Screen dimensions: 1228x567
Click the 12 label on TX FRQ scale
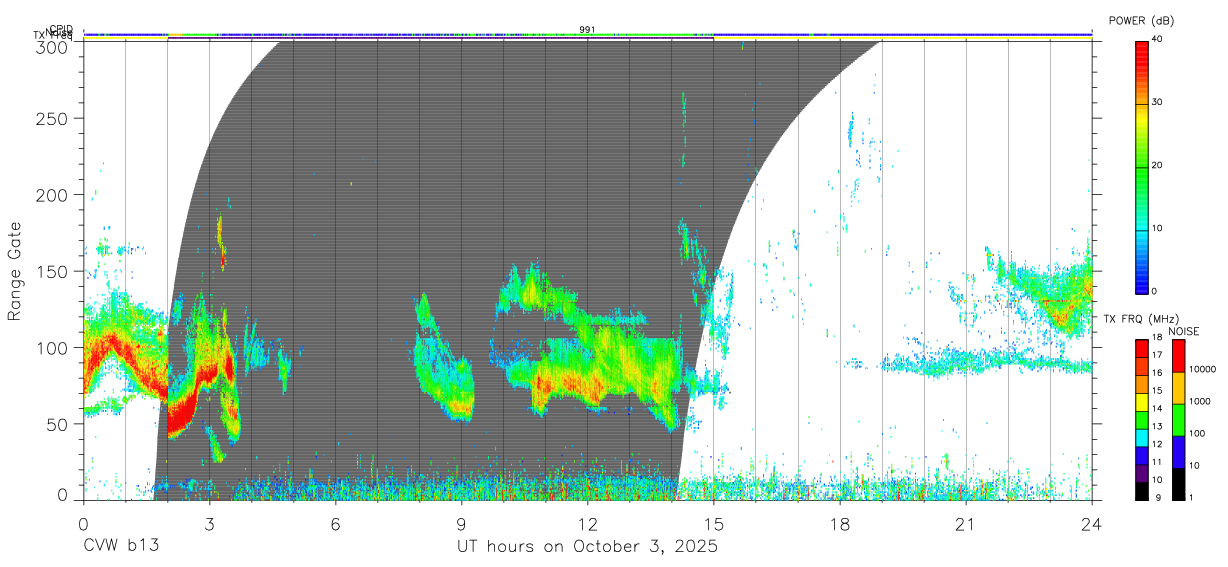click(1158, 444)
